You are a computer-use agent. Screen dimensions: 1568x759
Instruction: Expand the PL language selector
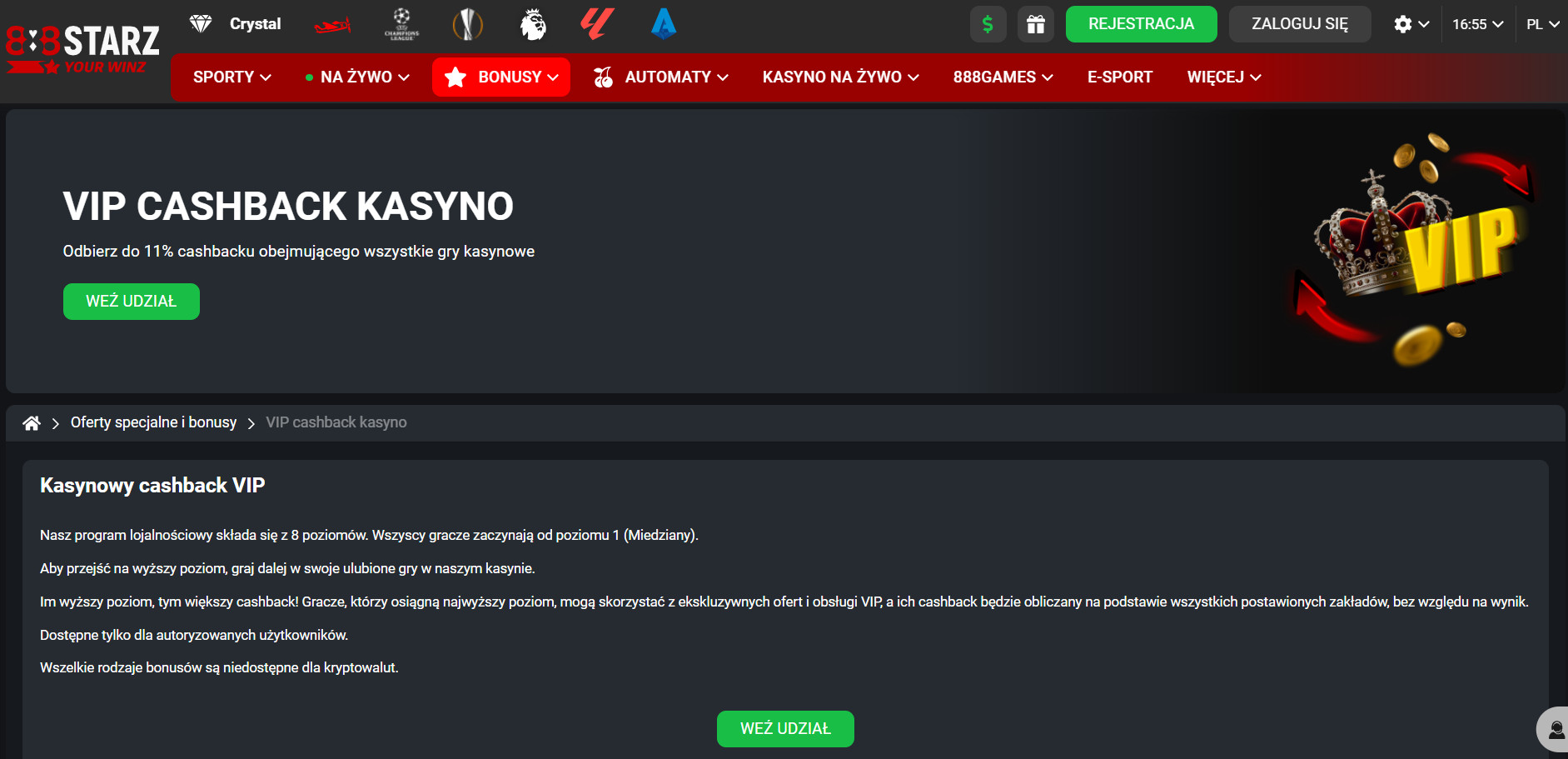tap(1543, 24)
